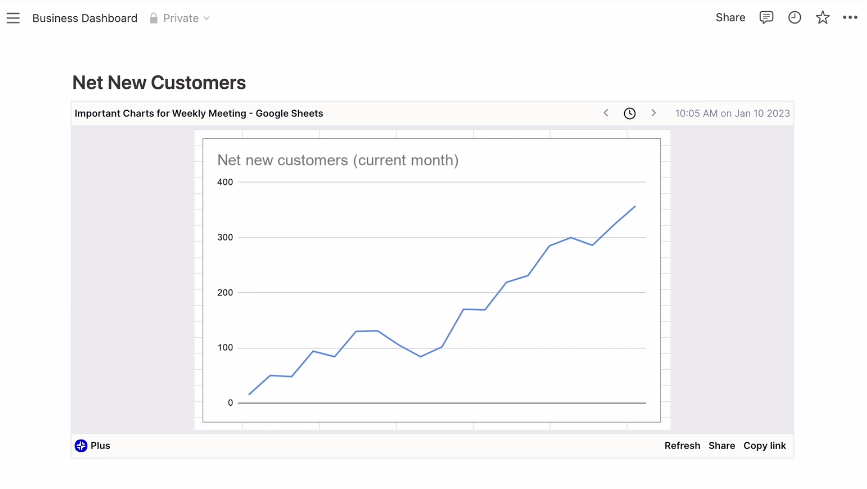867x489 pixels.
Task: Click Share in the embed footer
Action: pos(721,446)
